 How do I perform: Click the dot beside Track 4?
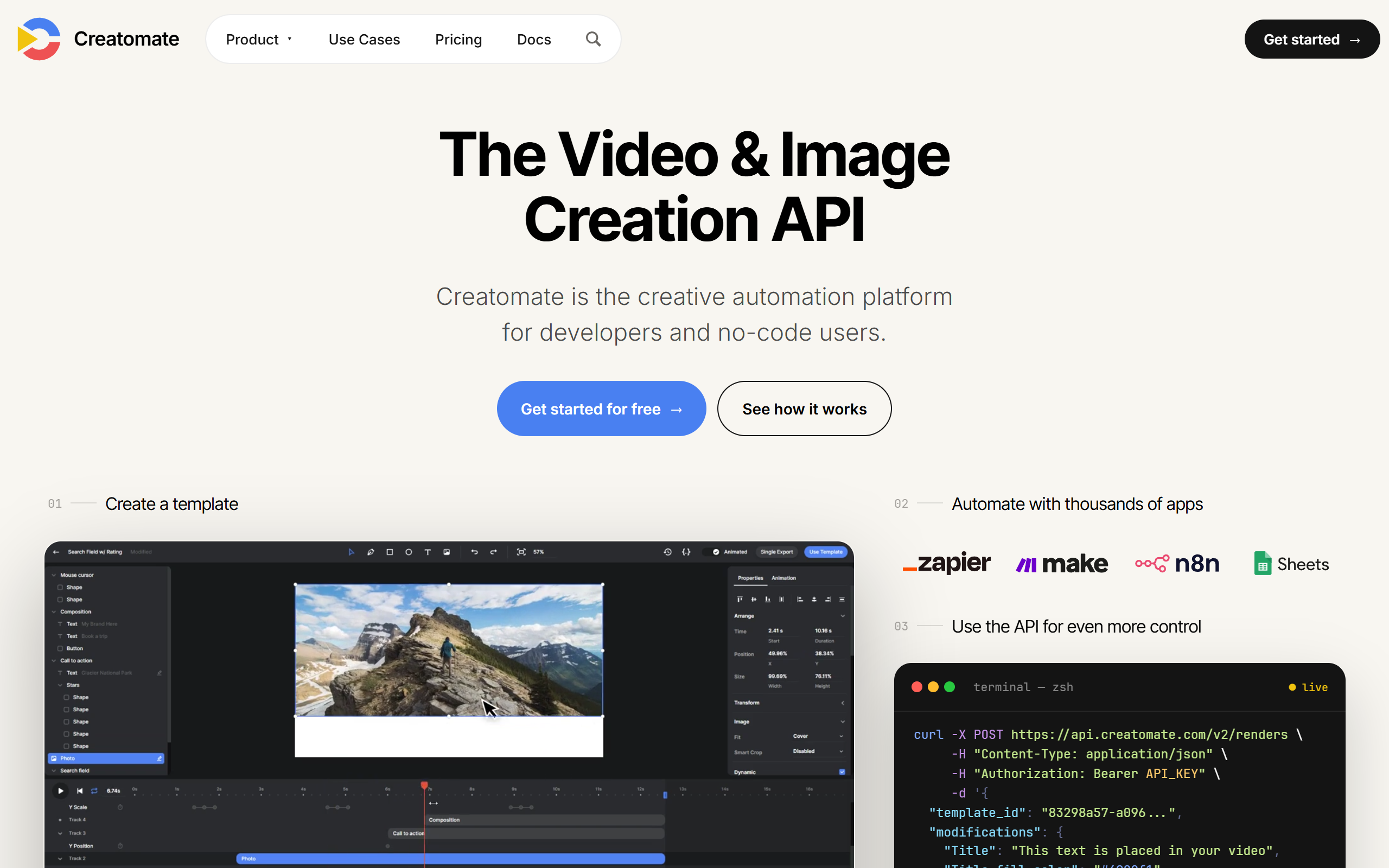(x=60, y=820)
